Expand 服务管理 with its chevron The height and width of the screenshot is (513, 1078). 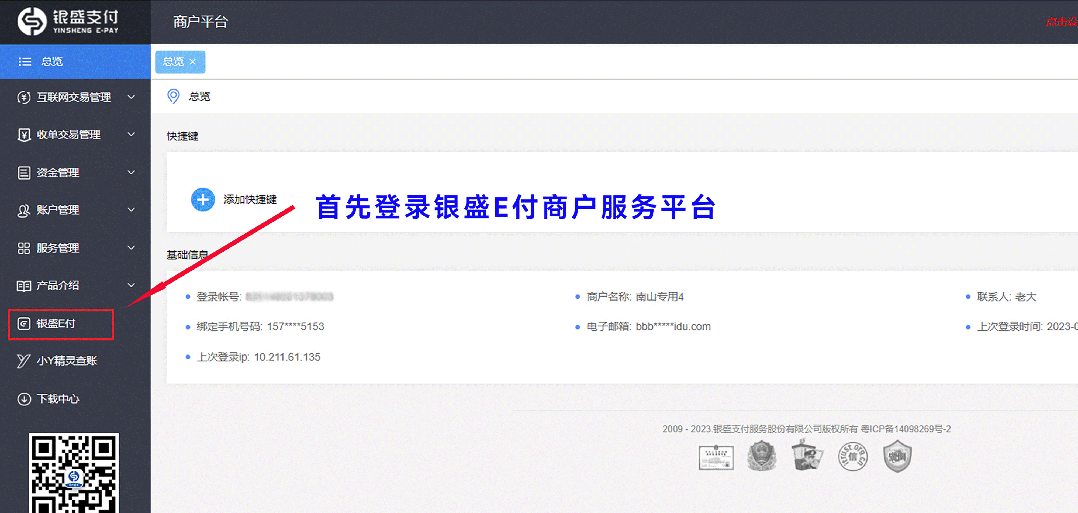[x=131, y=248]
